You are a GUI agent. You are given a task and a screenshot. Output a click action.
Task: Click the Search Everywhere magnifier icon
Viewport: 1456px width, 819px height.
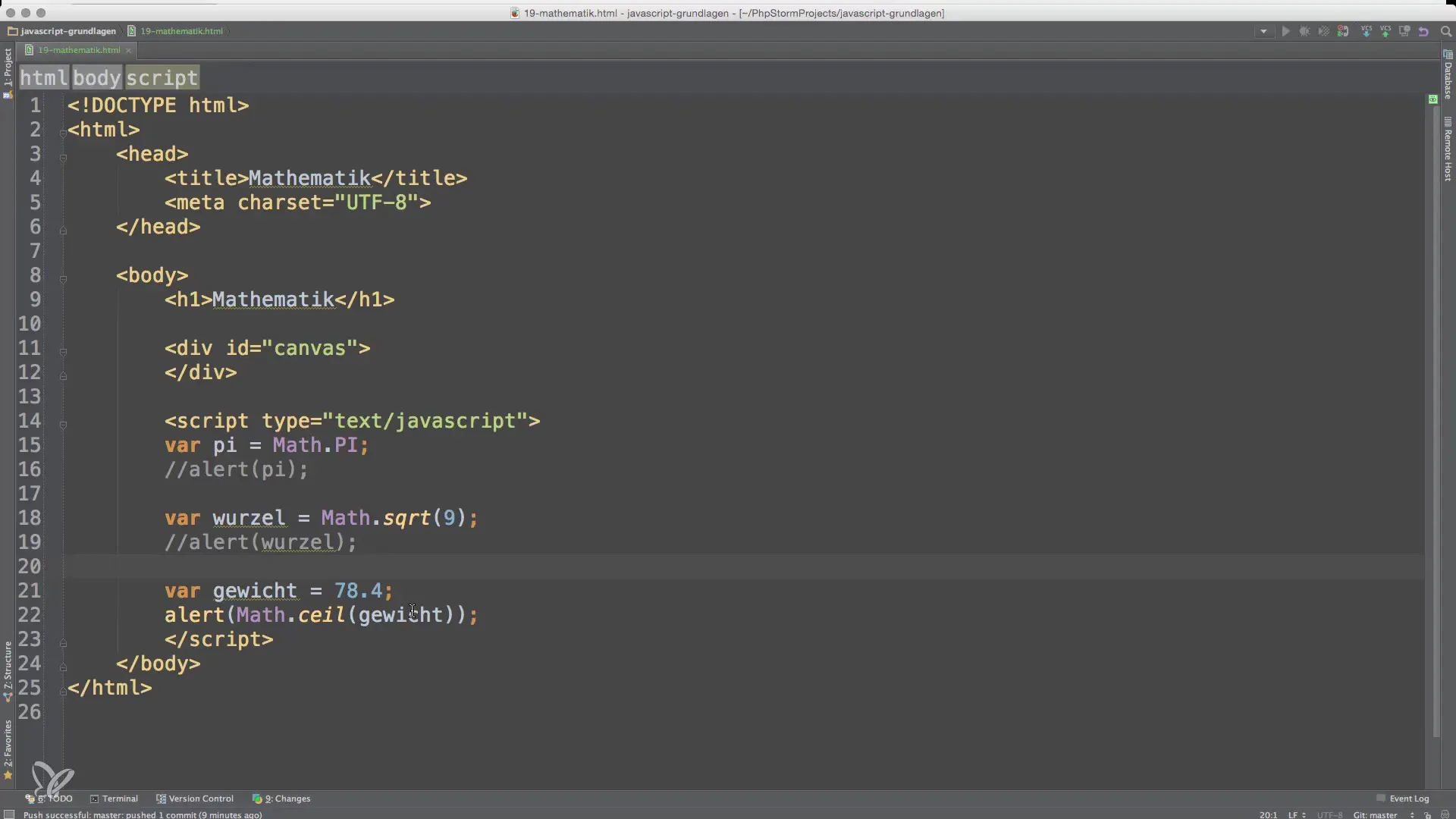(x=1445, y=32)
